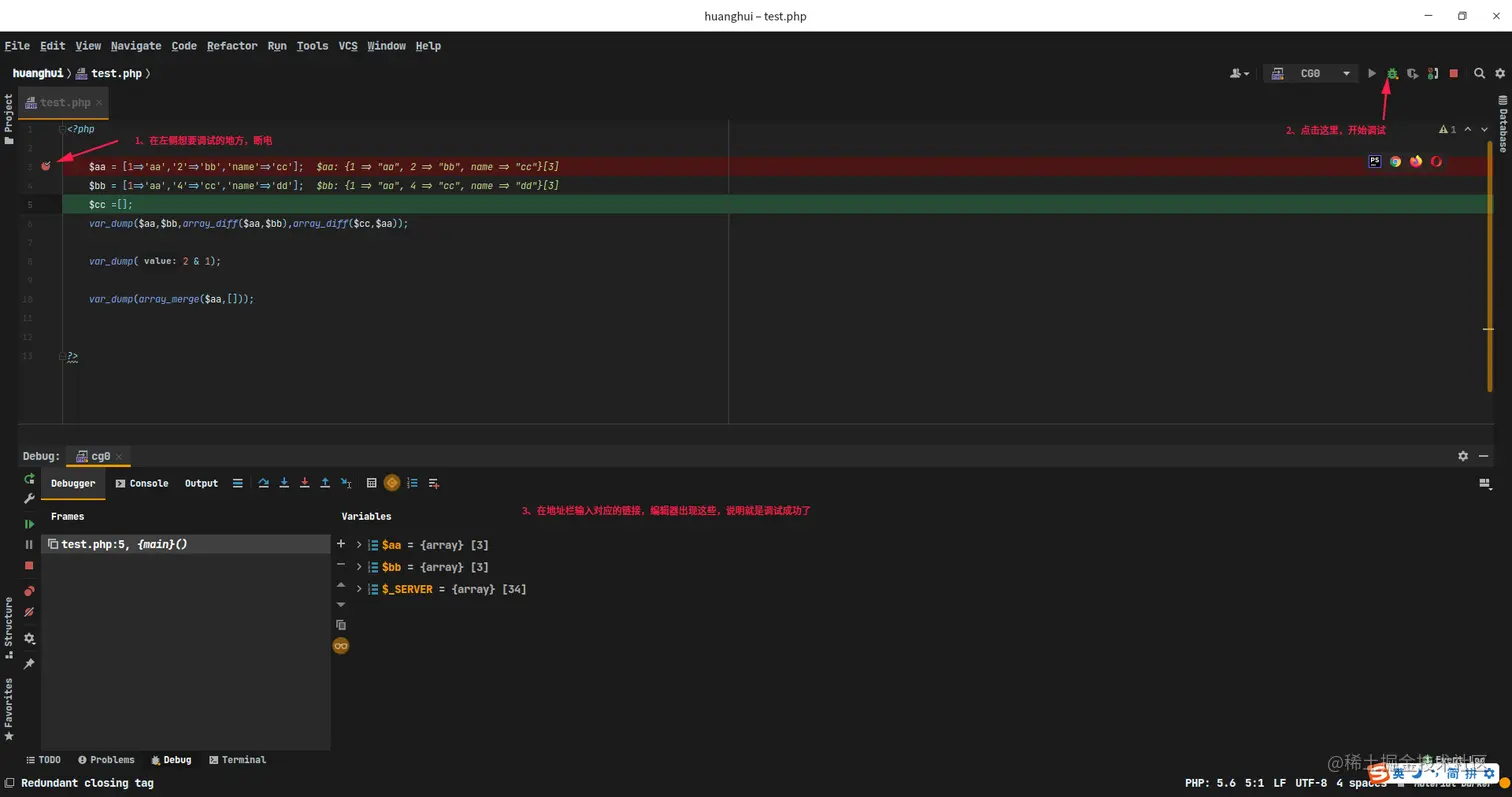This screenshot has height=797, width=1512.
Task: Click the Run to Cursor icon
Action: (346, 483)
